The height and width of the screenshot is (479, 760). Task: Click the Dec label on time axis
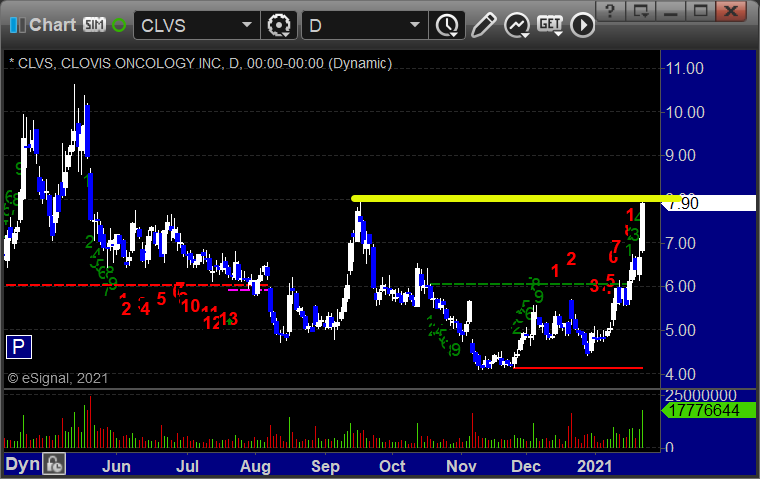(526, 466)
